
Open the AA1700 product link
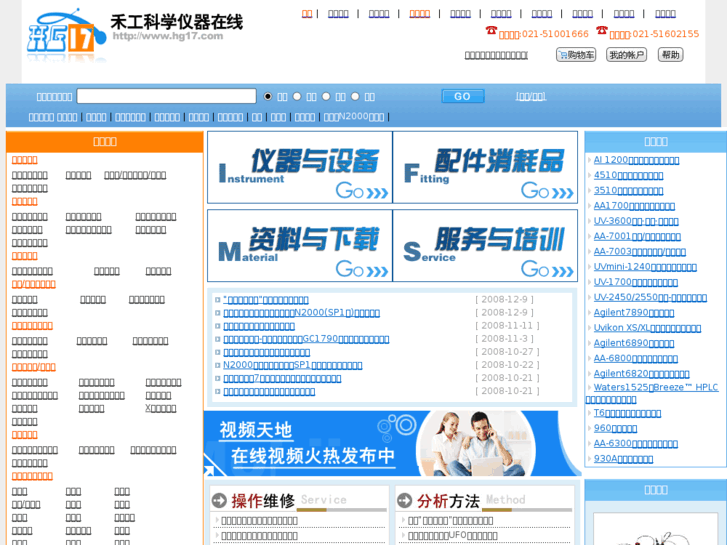634,206
